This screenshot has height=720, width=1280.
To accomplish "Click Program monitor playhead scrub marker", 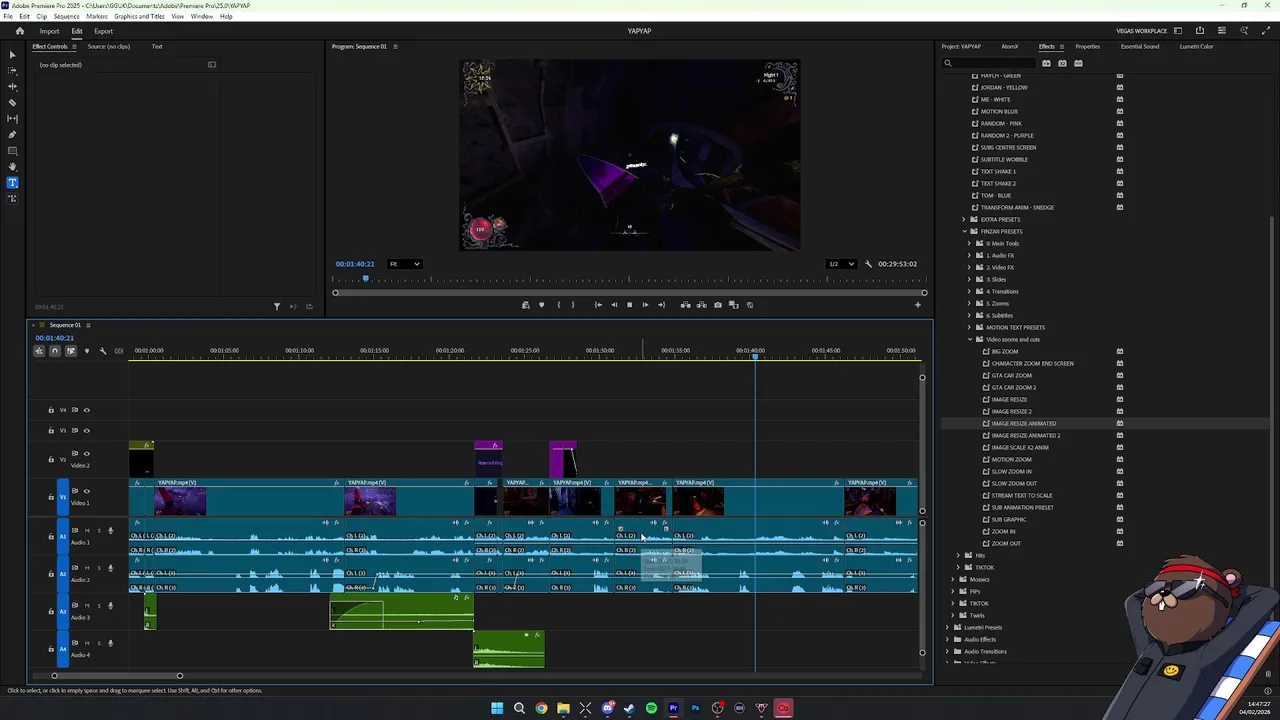I will 365,279.
